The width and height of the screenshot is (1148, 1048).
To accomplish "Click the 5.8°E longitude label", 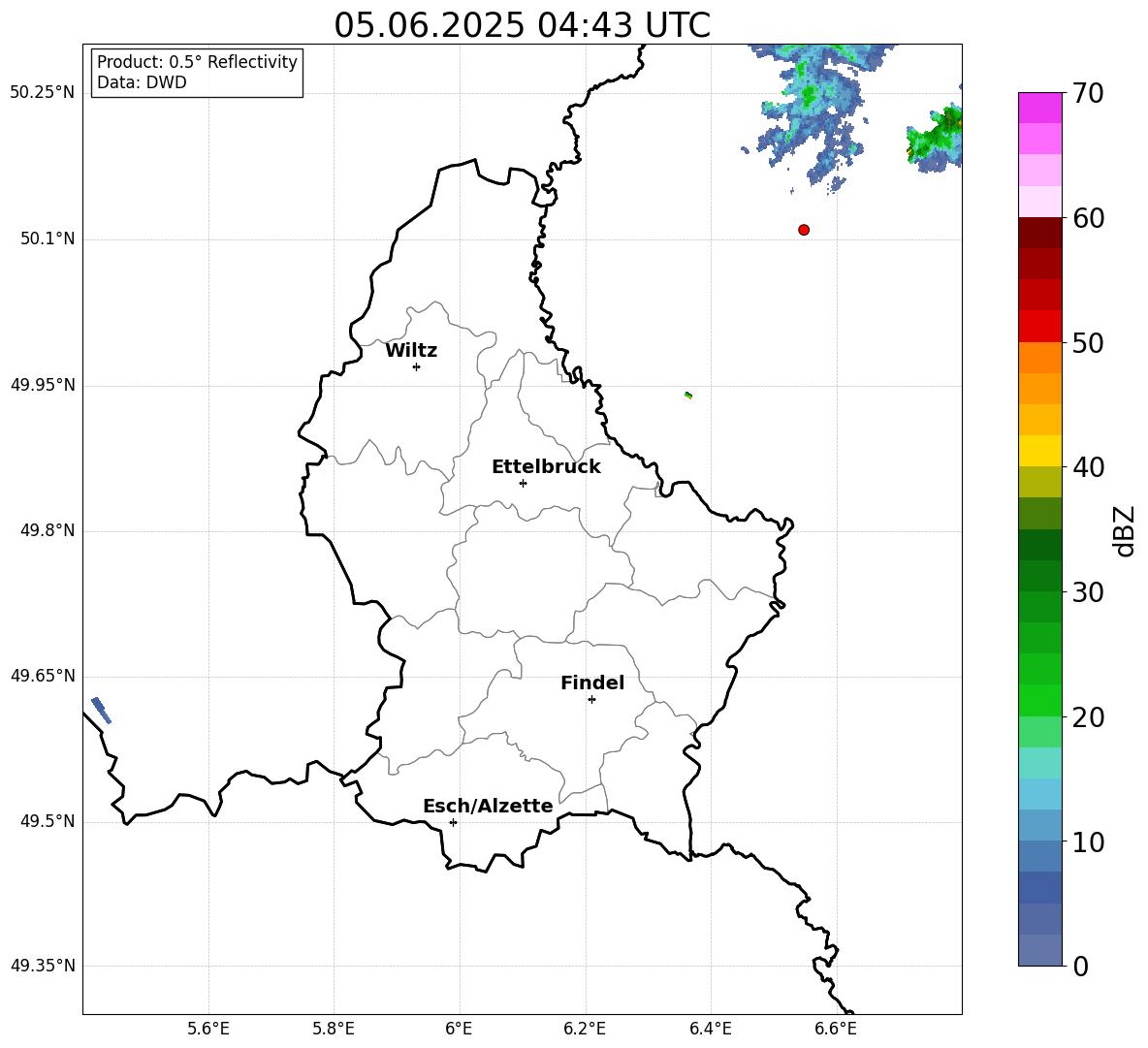I will point(334,1029).
